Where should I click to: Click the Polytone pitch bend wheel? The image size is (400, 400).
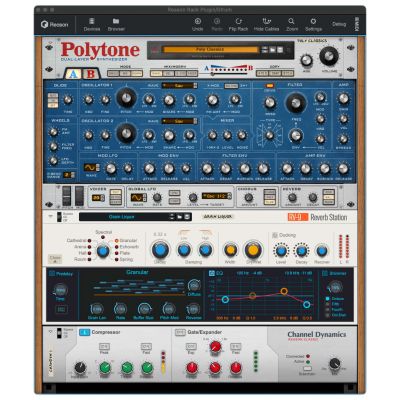point(67,195)
